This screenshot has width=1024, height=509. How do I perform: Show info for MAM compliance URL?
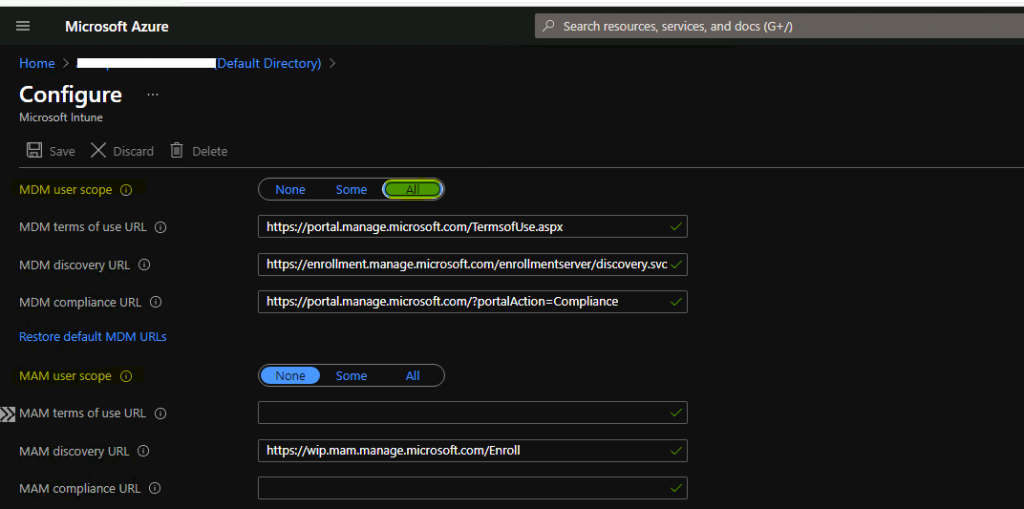click(x=155, y=488)
